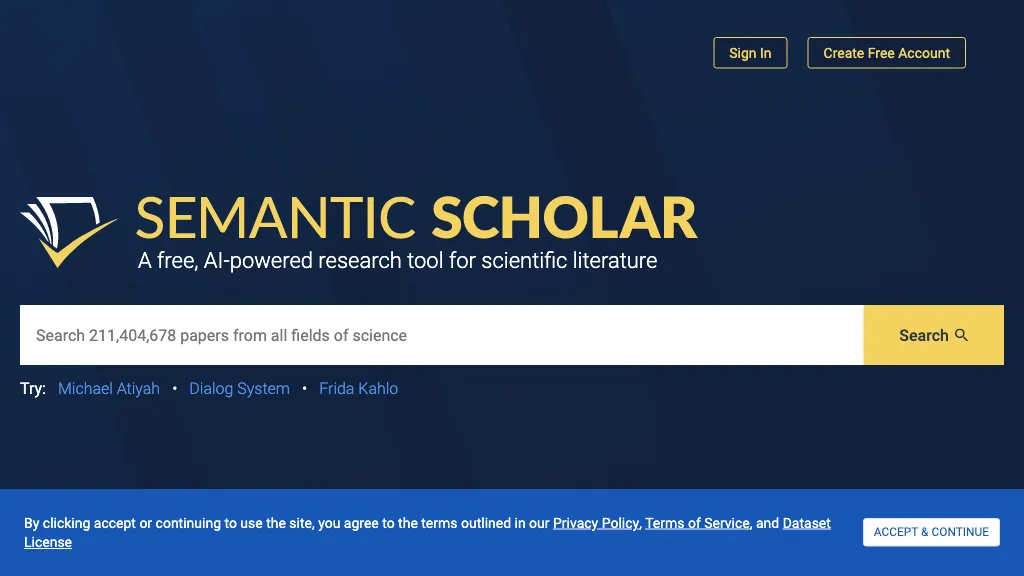Open the Sign In page

click(750, 53)
